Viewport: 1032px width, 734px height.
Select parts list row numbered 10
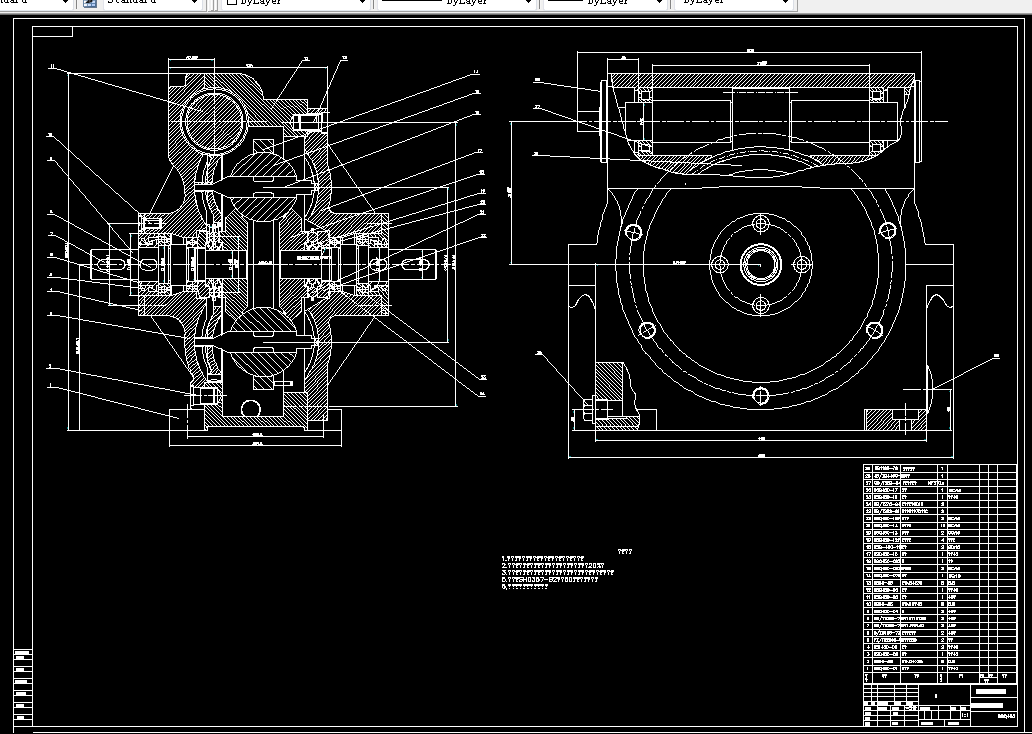pyautogui.click(x=940, y=604)
